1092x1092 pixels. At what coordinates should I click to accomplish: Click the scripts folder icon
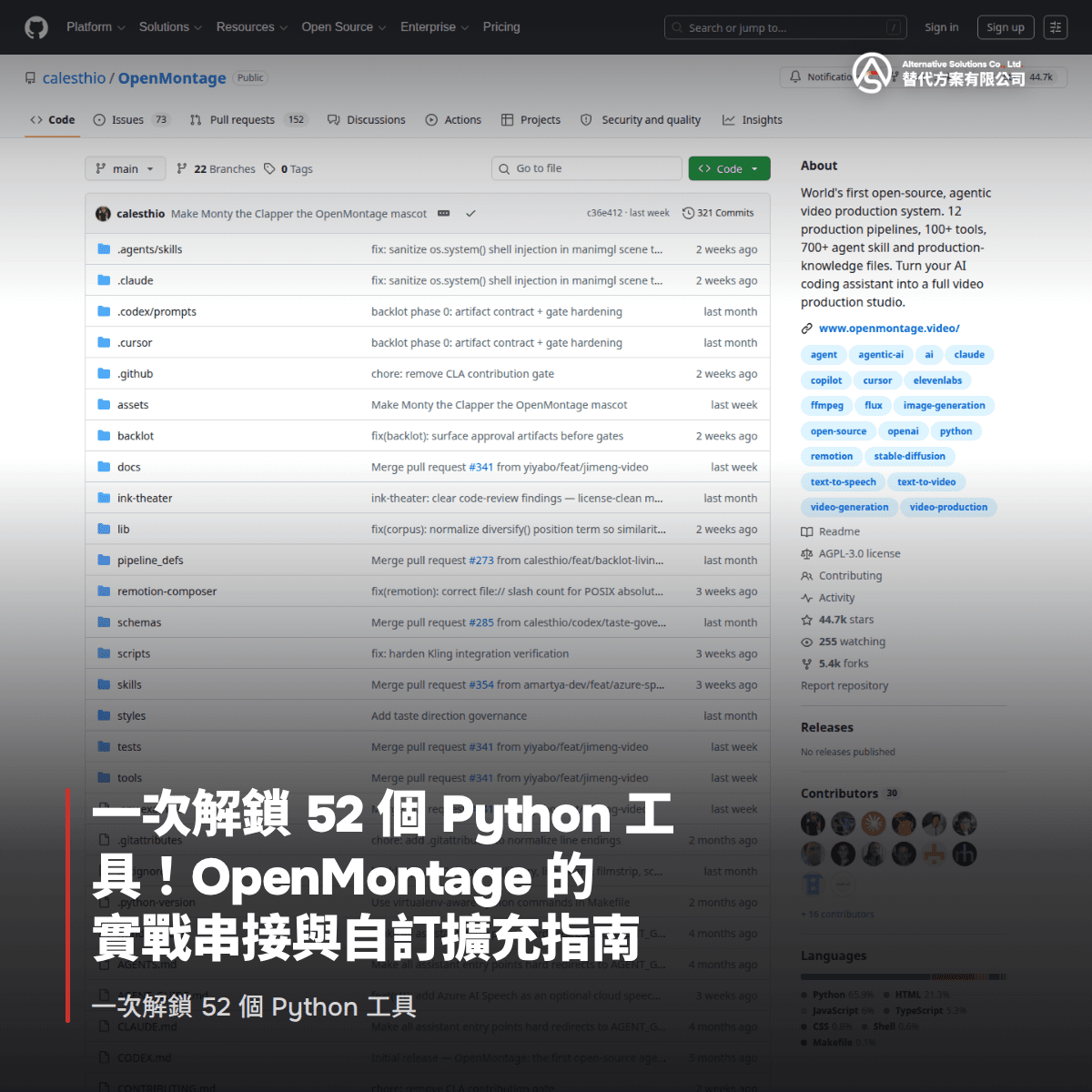pyautogui.click(x=104, y=653)
